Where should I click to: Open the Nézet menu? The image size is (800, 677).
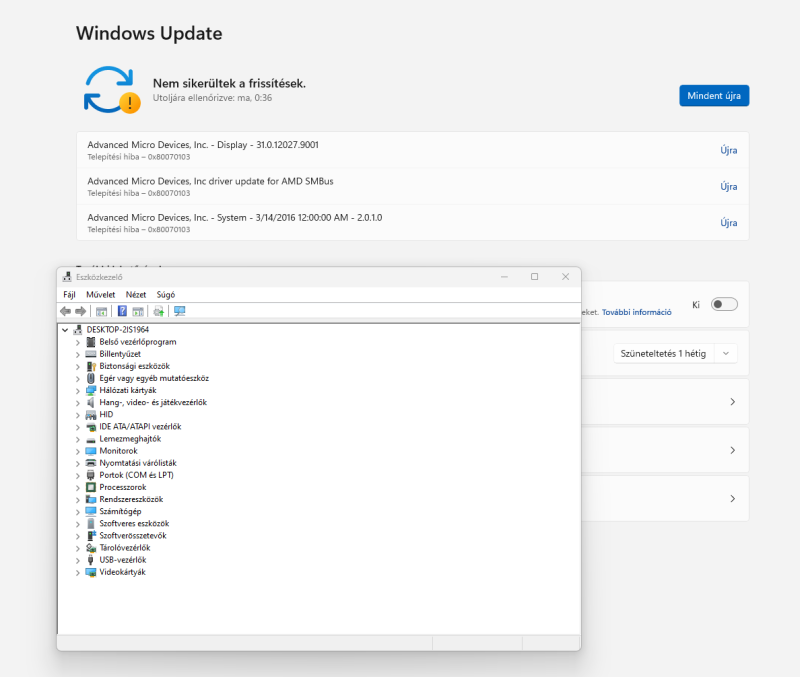136,294
